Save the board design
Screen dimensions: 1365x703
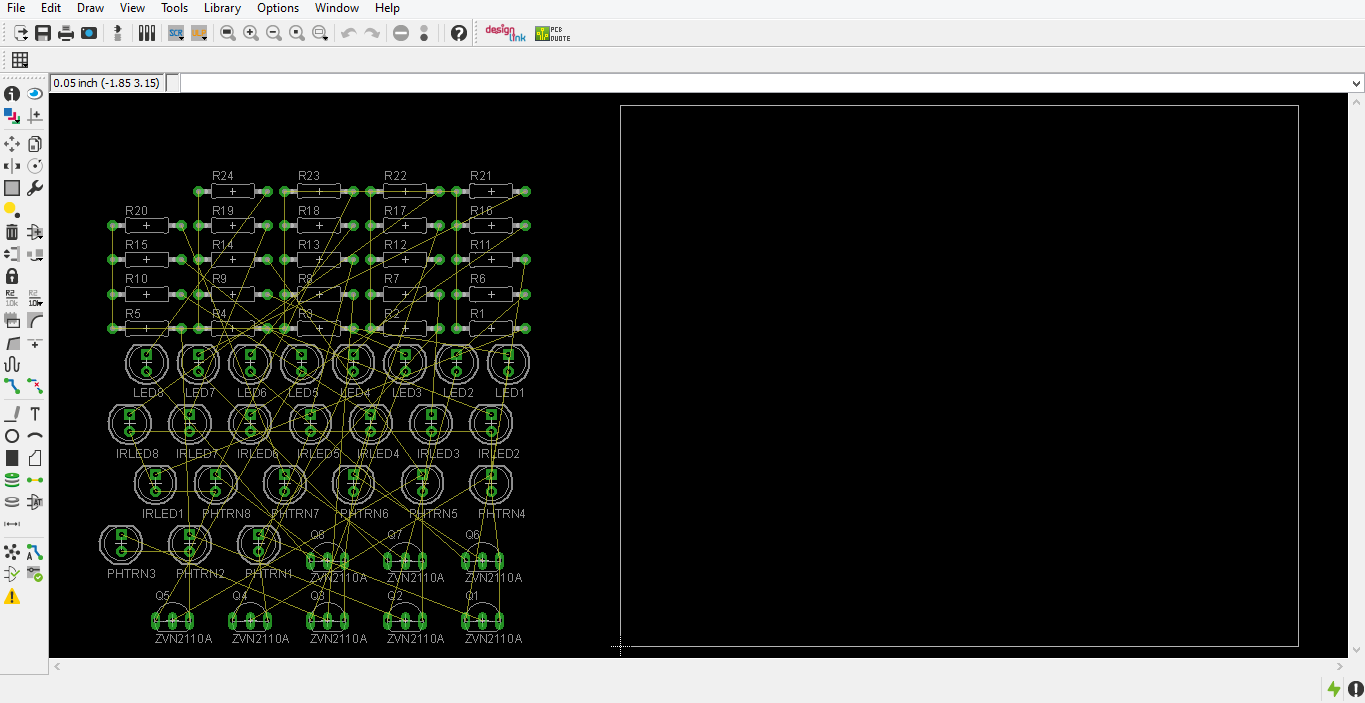(x=43, y=33)
